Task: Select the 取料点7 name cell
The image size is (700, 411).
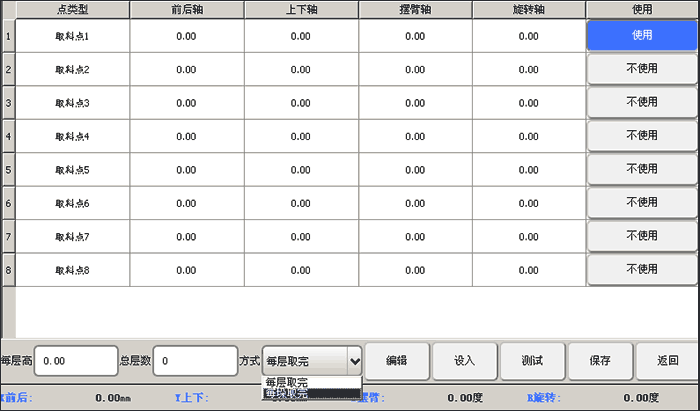Action: 72,237
